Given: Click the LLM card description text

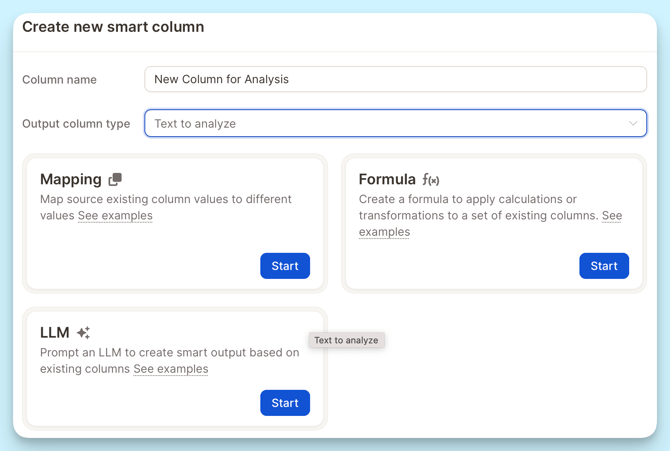Looking at the screenshot, I should (x=169, y=353).
